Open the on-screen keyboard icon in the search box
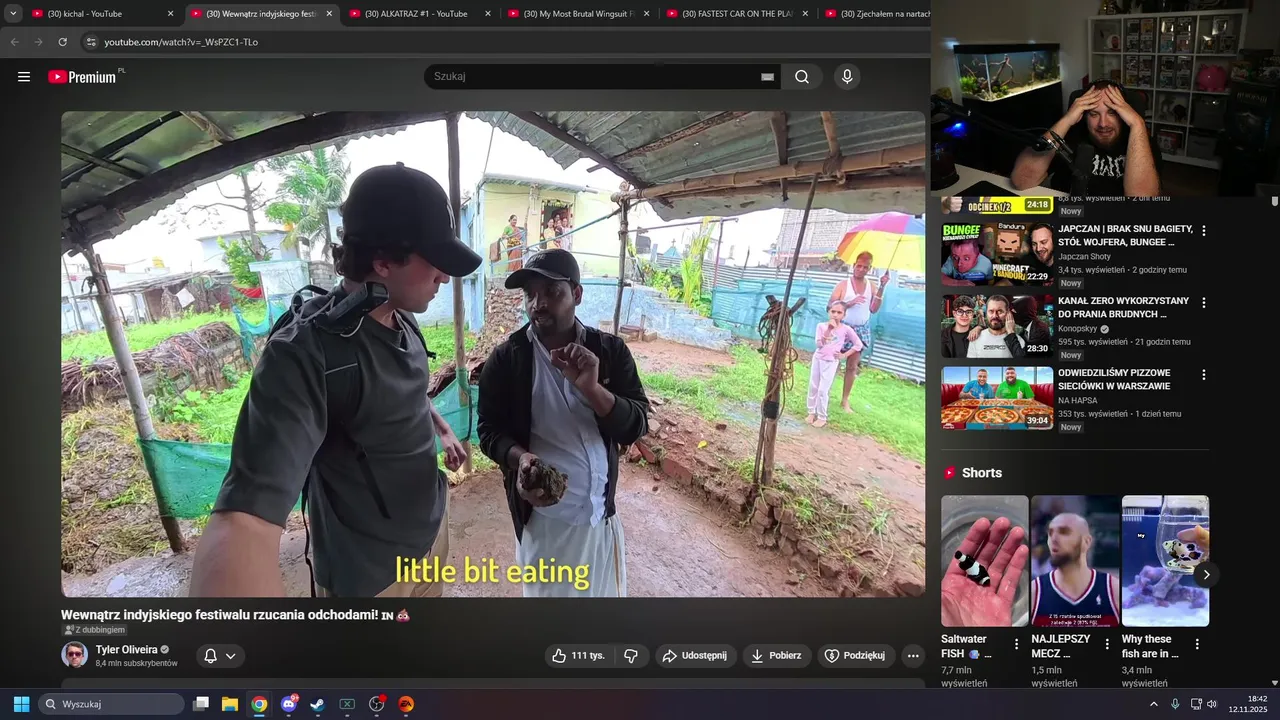 point(767,77)
